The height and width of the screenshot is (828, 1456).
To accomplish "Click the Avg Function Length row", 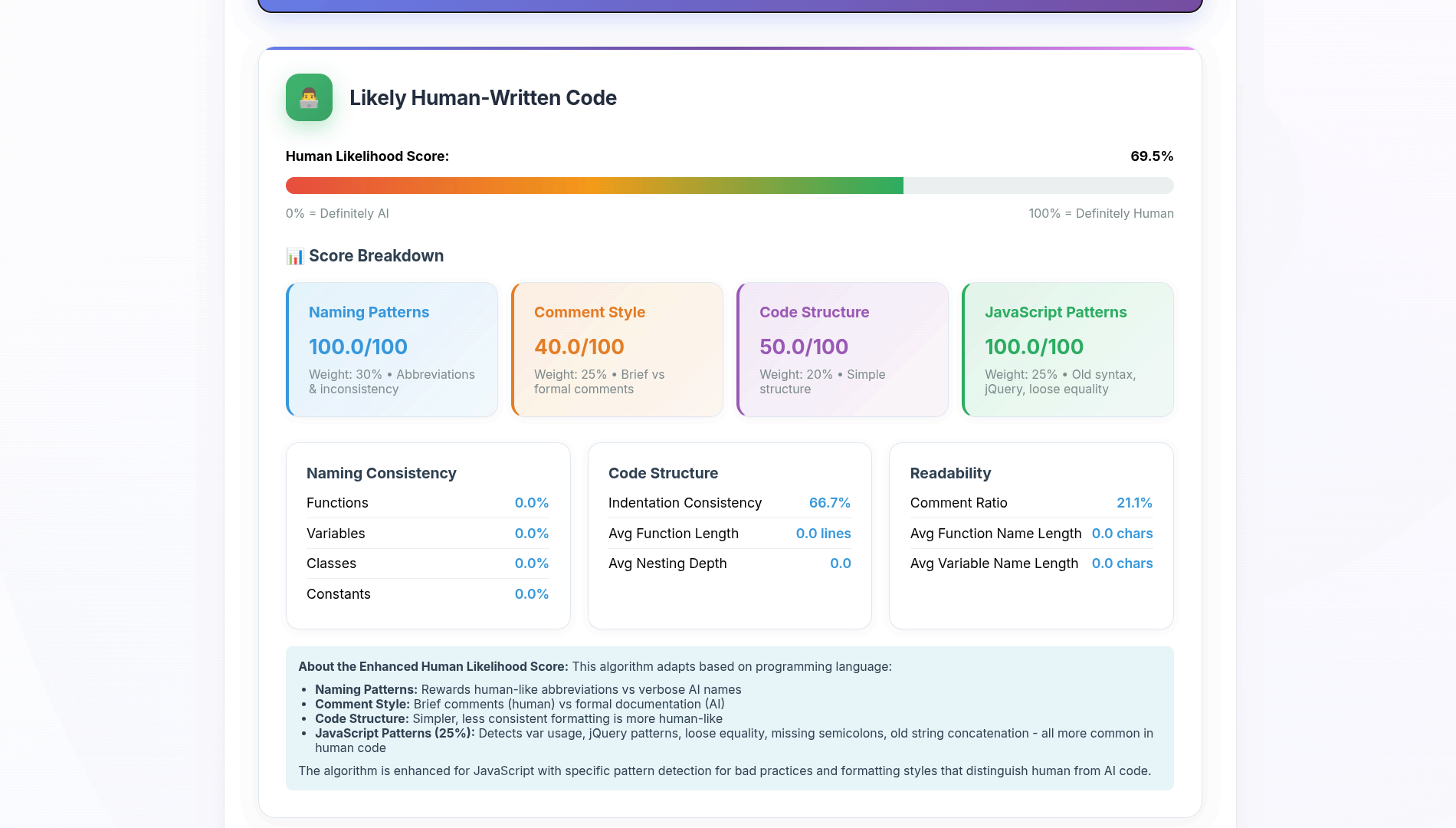I will click(x=729, y=534).
